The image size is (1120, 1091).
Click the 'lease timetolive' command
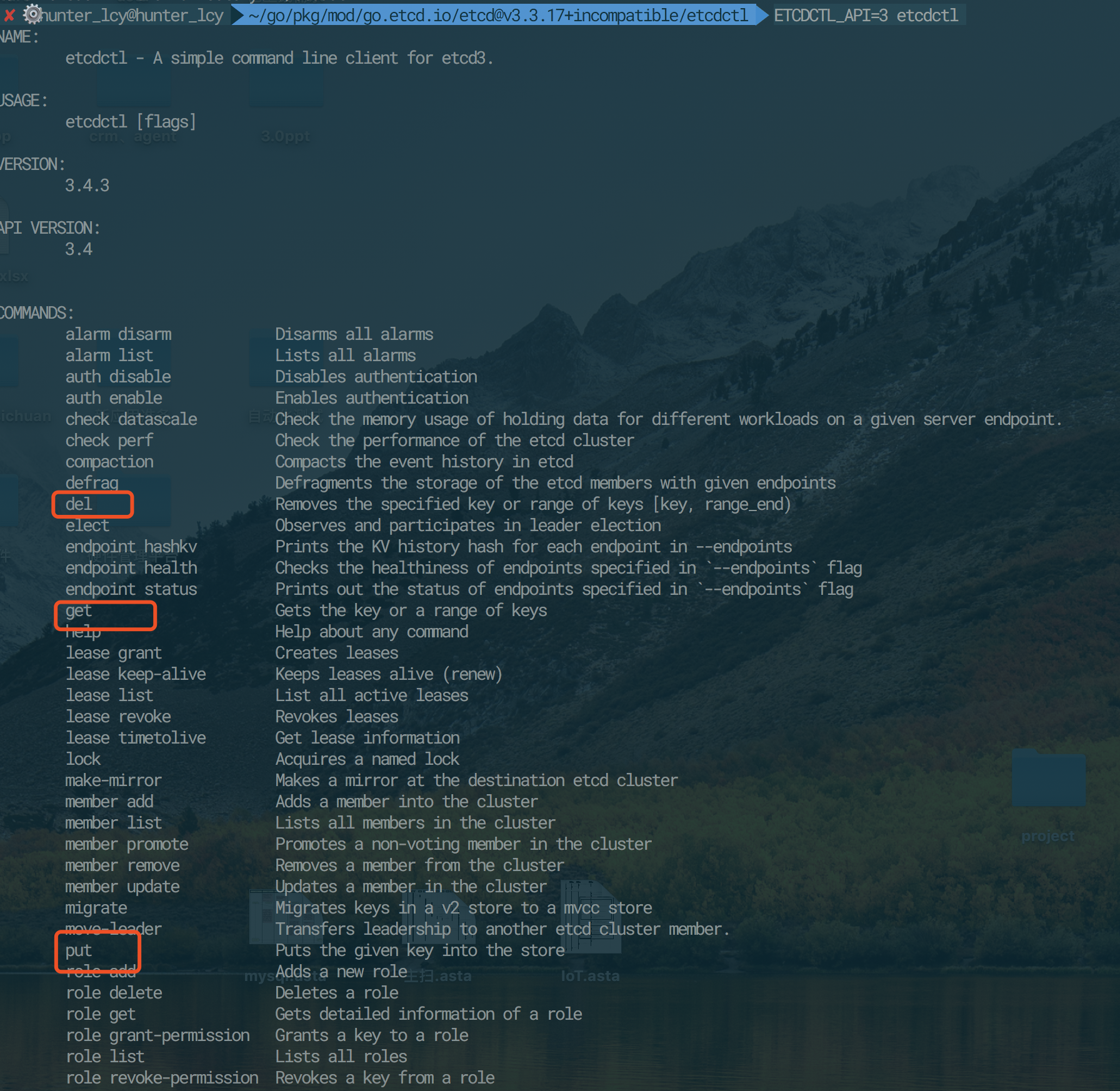click(136, 738)
